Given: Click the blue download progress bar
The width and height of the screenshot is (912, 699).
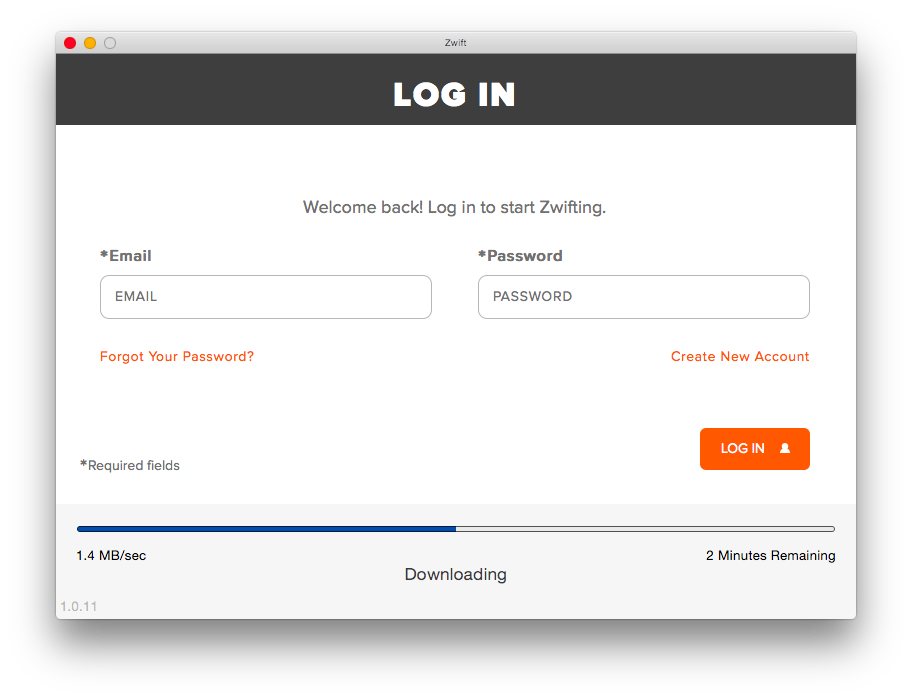Looking at the screenshot, I should point(266,529).
